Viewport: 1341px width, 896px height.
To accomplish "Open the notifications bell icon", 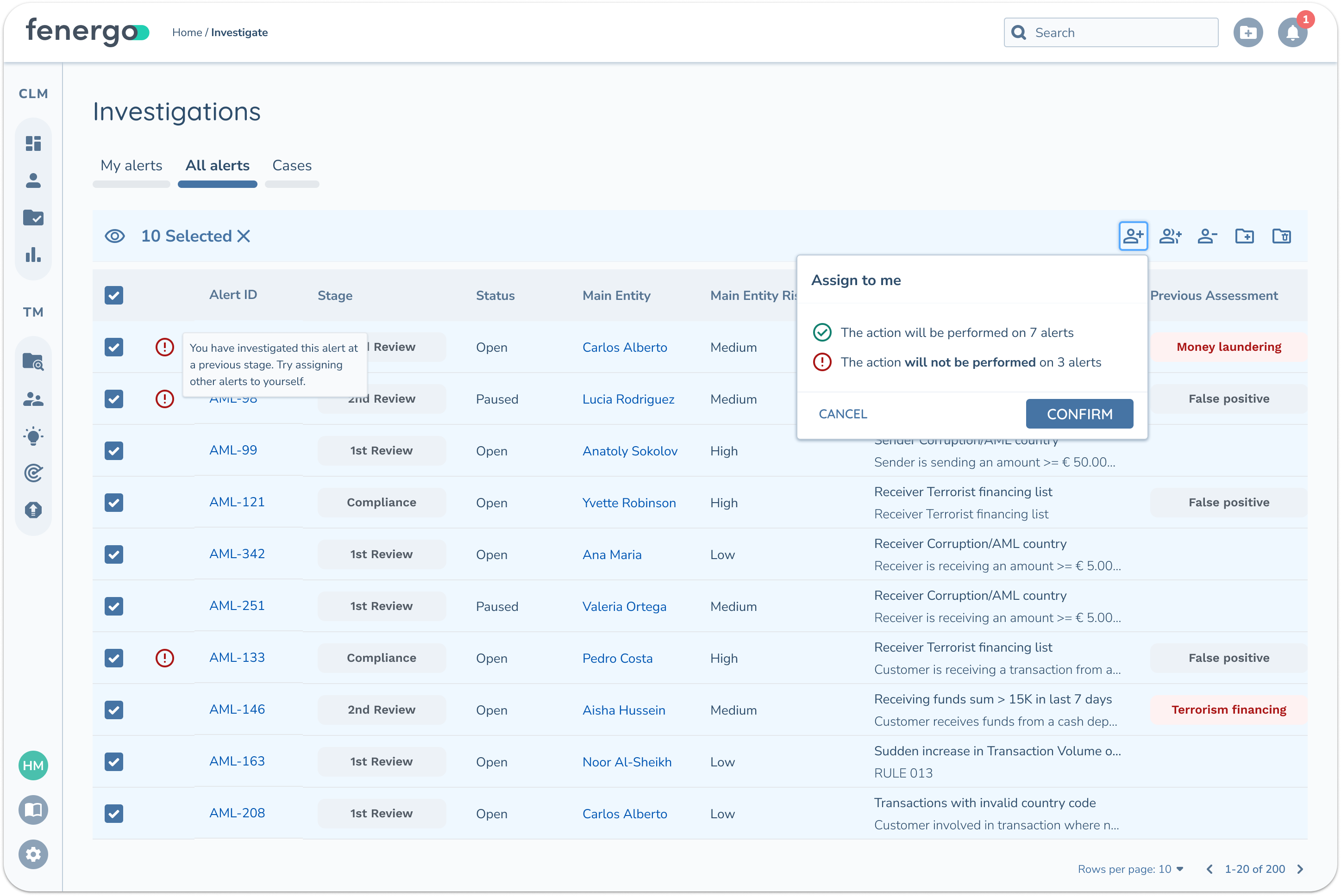I will (1293, 32).
